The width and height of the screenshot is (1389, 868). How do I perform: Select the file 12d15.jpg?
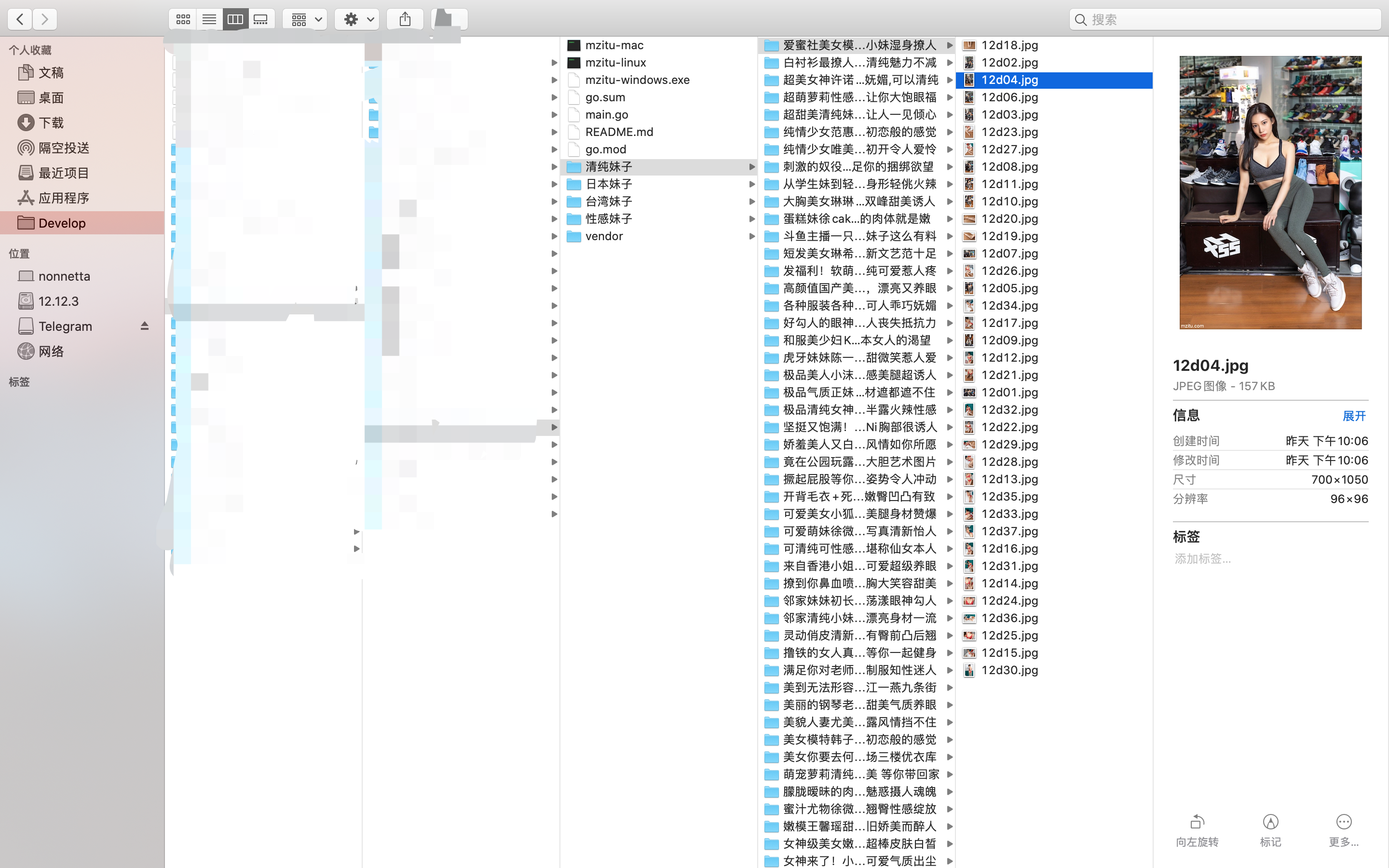pyautogui.click(x=1054, y=653)
